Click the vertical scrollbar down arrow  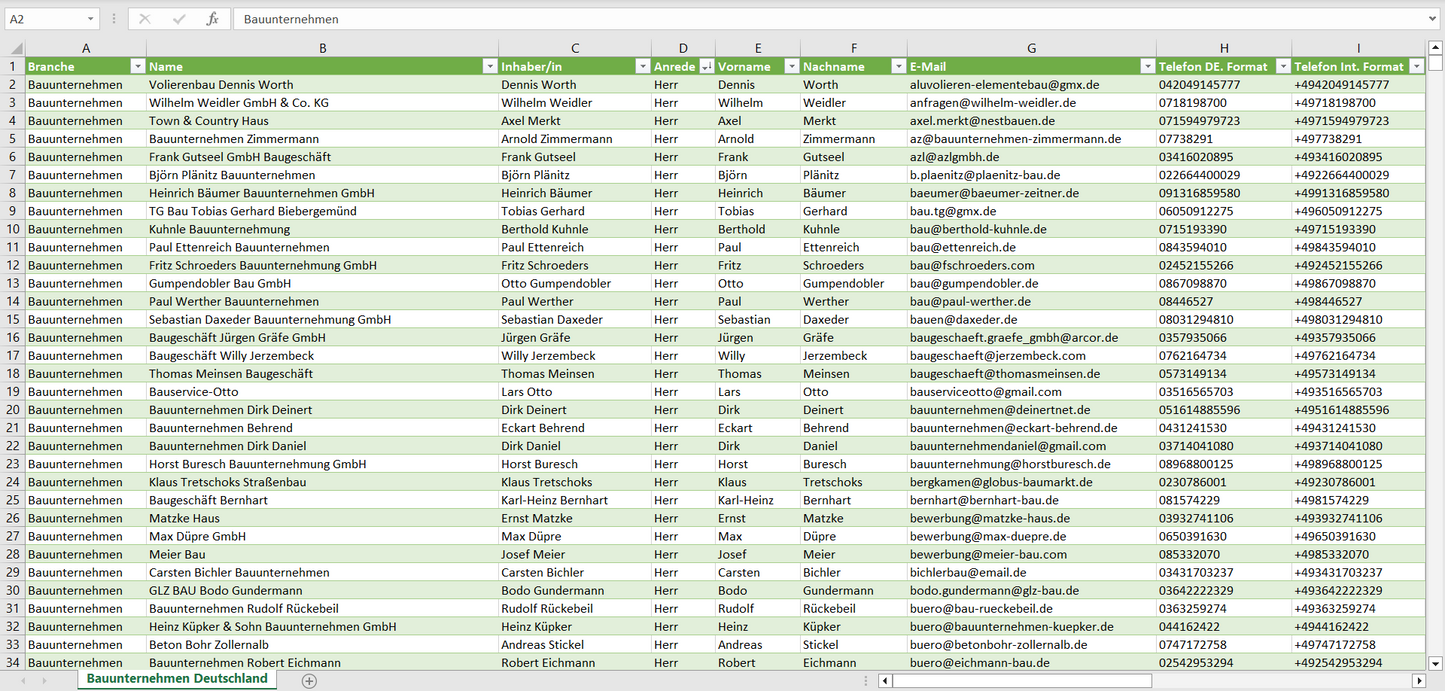(1436, 662)
